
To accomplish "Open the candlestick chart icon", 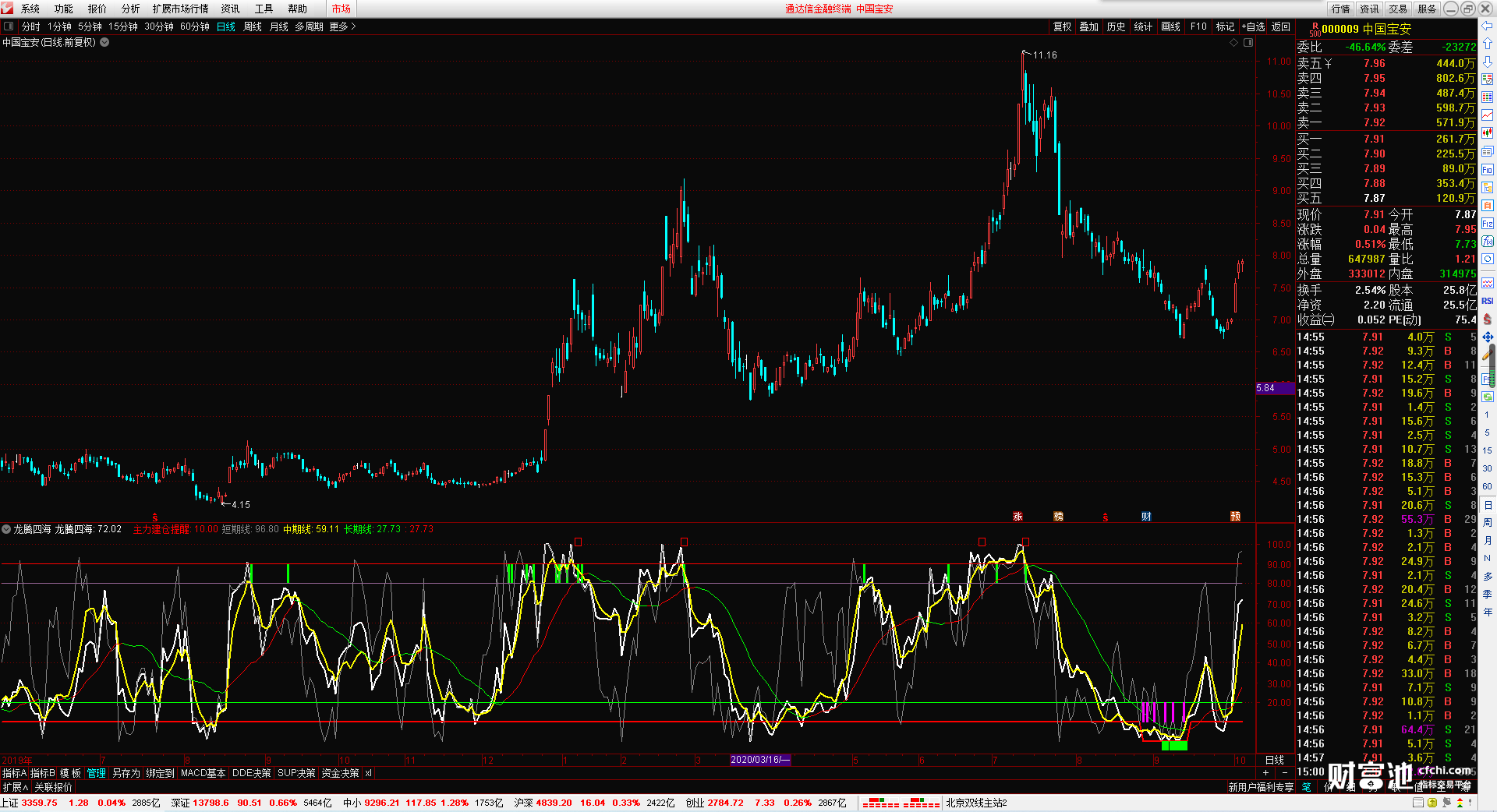I will [x=1487, y=133].
